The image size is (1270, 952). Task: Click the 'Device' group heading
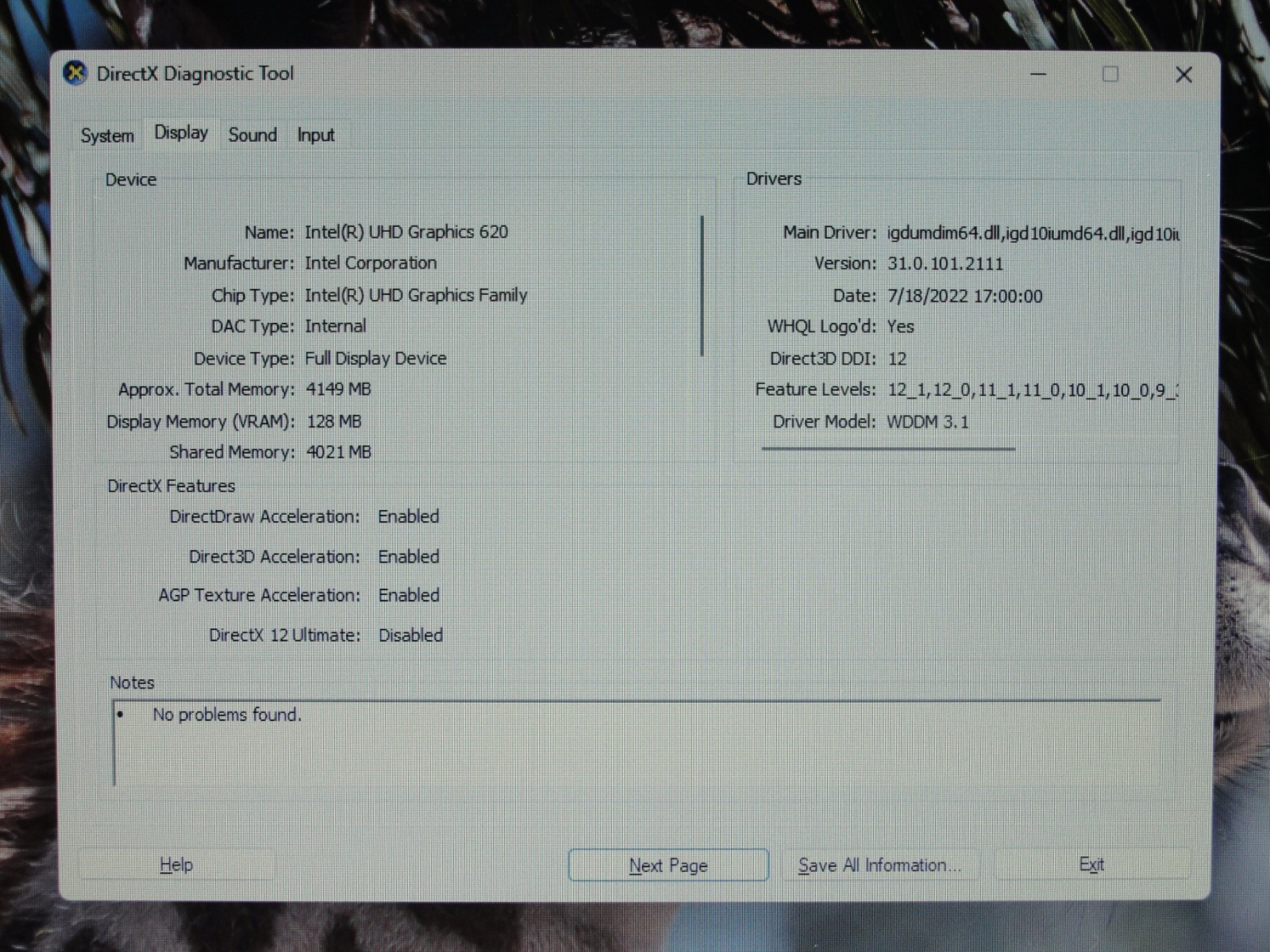131,180
